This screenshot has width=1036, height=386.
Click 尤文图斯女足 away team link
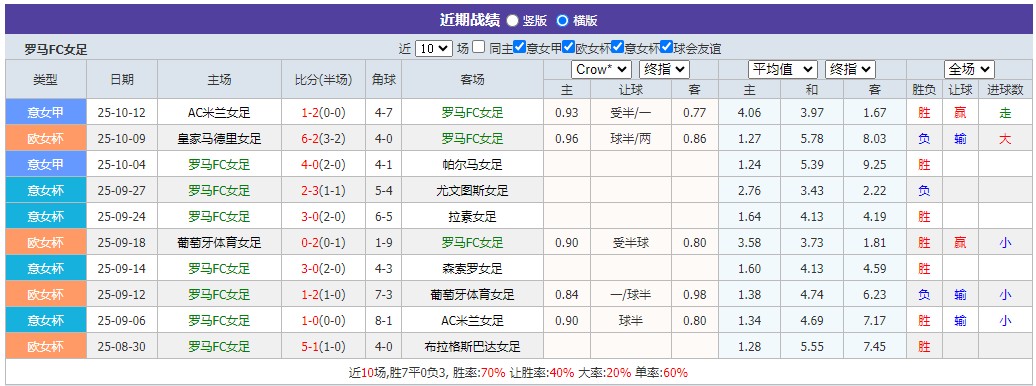(x=472, y=191)
